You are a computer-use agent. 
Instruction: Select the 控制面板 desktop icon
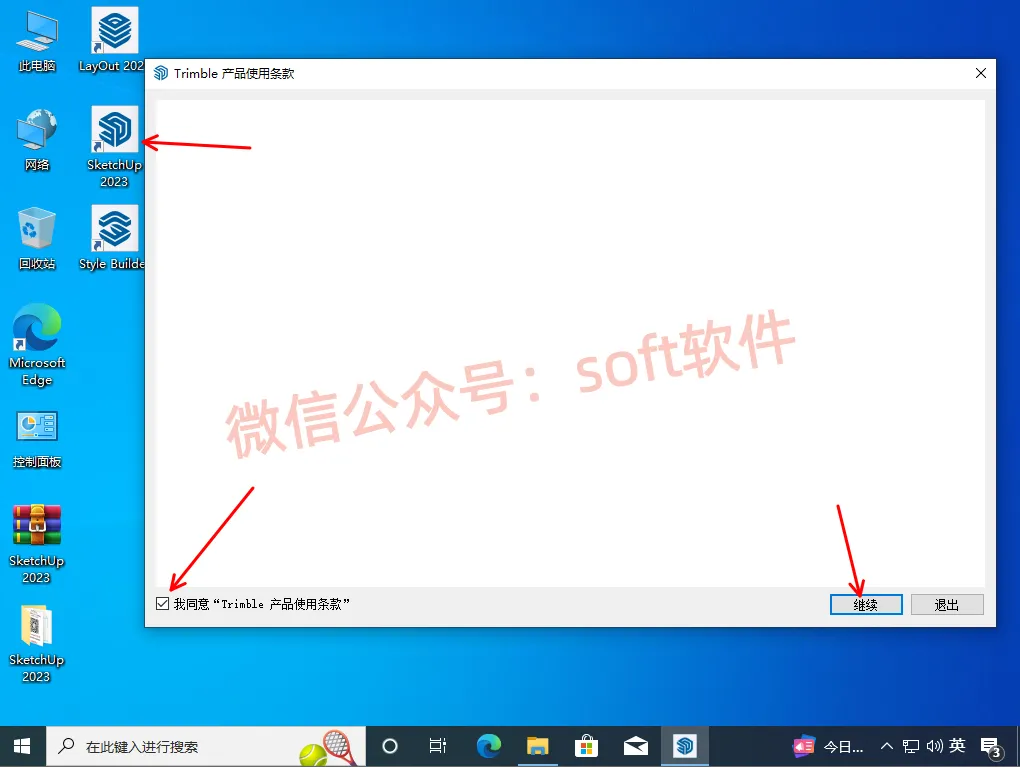point(37,439)
